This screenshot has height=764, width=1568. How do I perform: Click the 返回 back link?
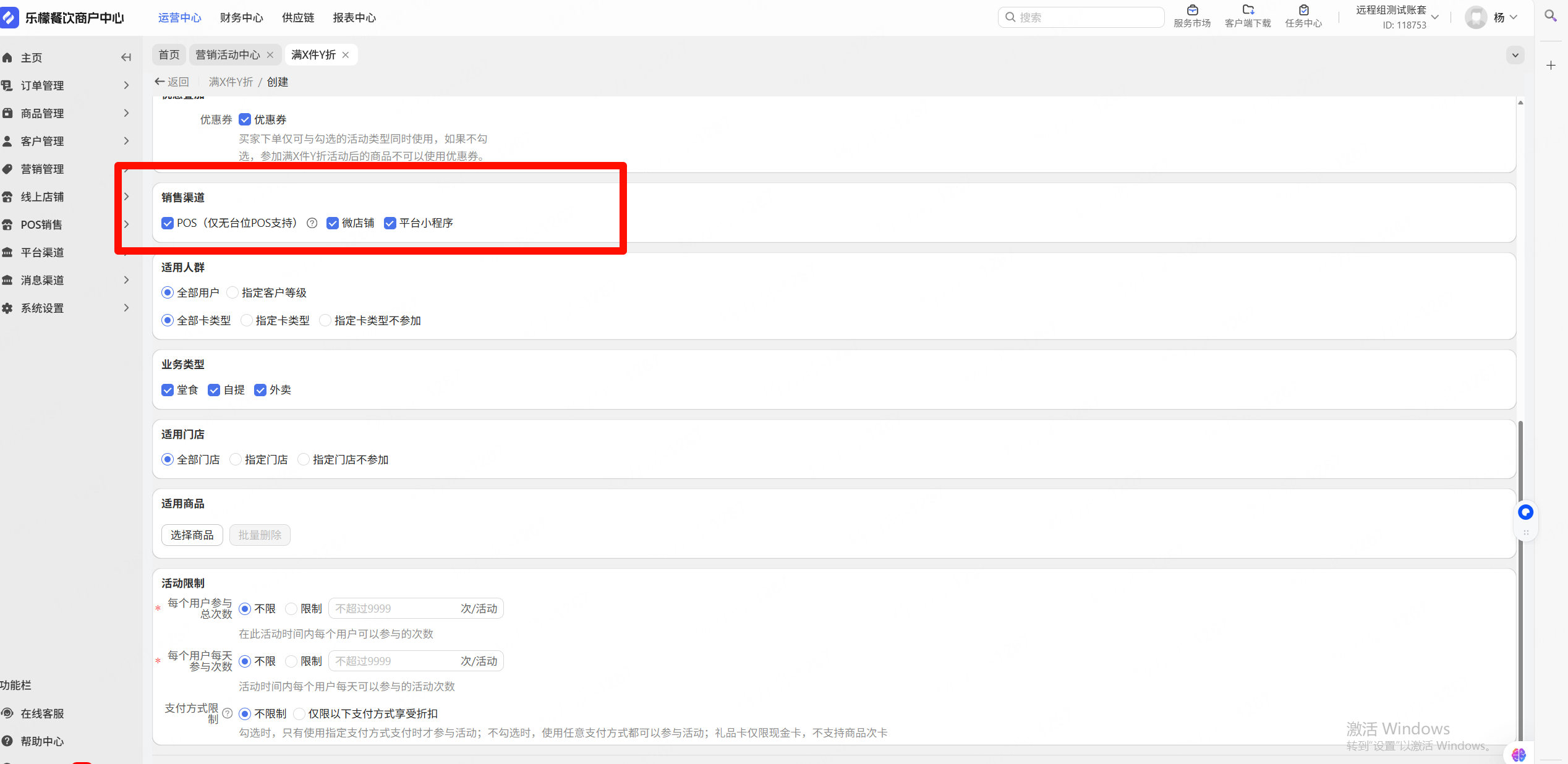pyautogui.click(x=172, y=82)
